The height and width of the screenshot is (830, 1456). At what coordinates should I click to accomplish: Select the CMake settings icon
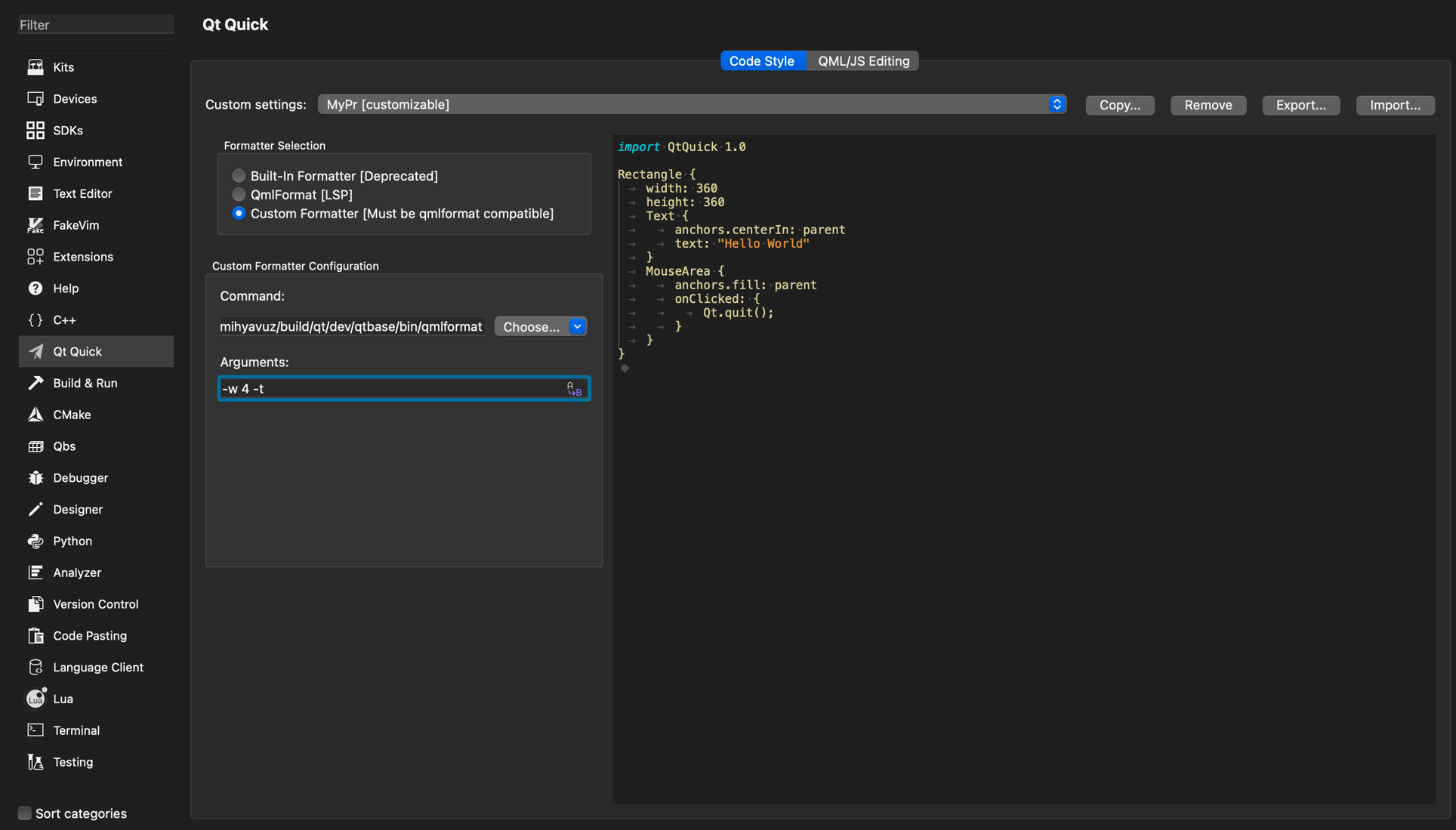35,414
